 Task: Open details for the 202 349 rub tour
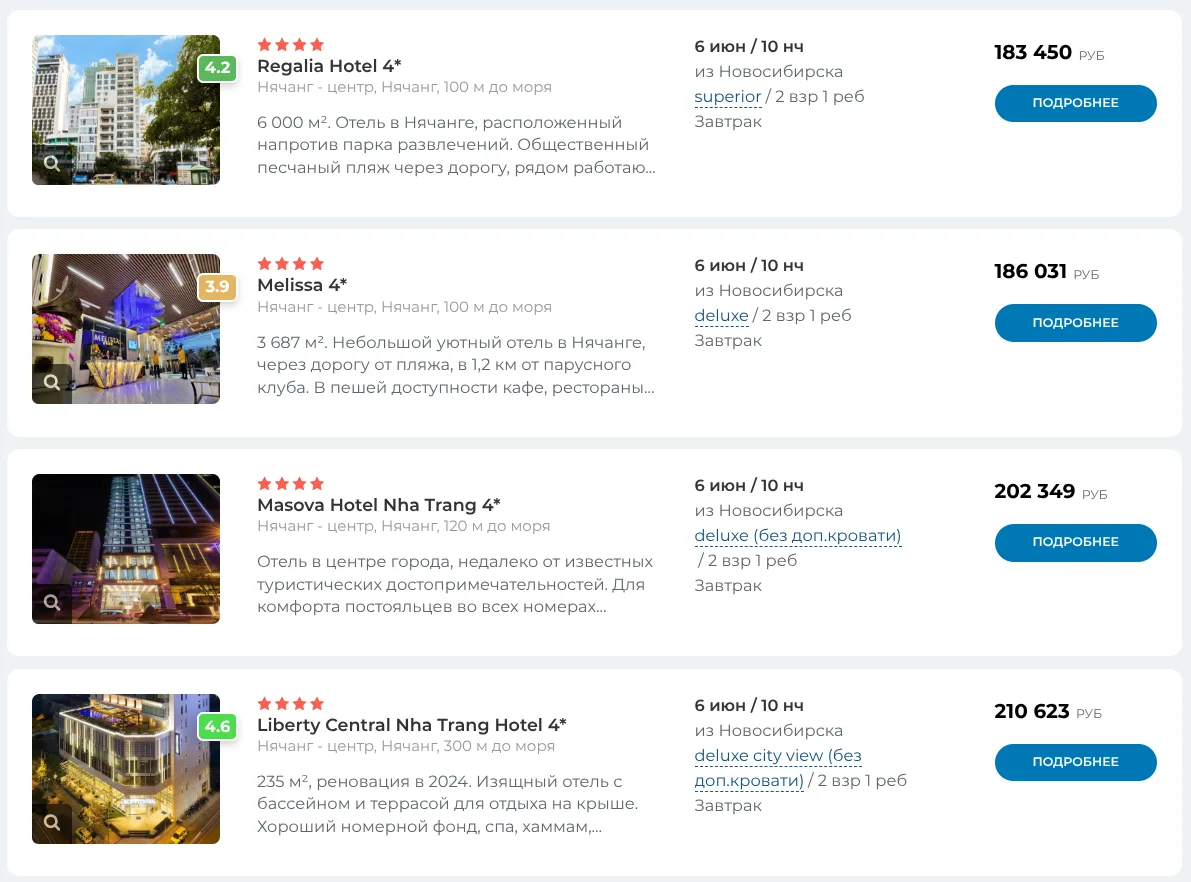pos(1075,542)
